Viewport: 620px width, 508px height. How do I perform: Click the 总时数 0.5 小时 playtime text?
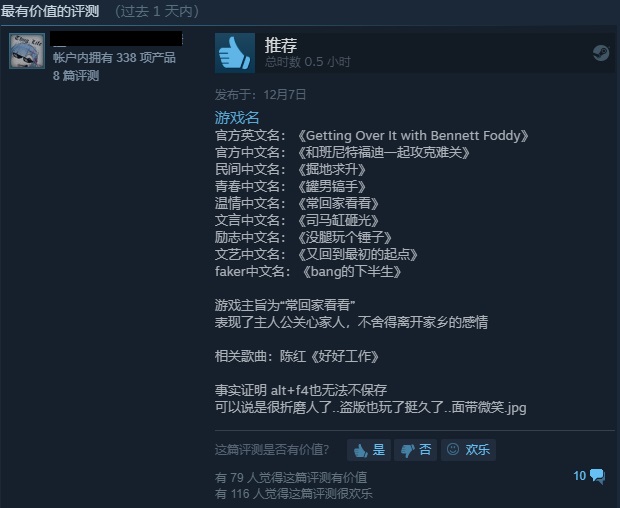pyautogui.click(x=308, y=62)
